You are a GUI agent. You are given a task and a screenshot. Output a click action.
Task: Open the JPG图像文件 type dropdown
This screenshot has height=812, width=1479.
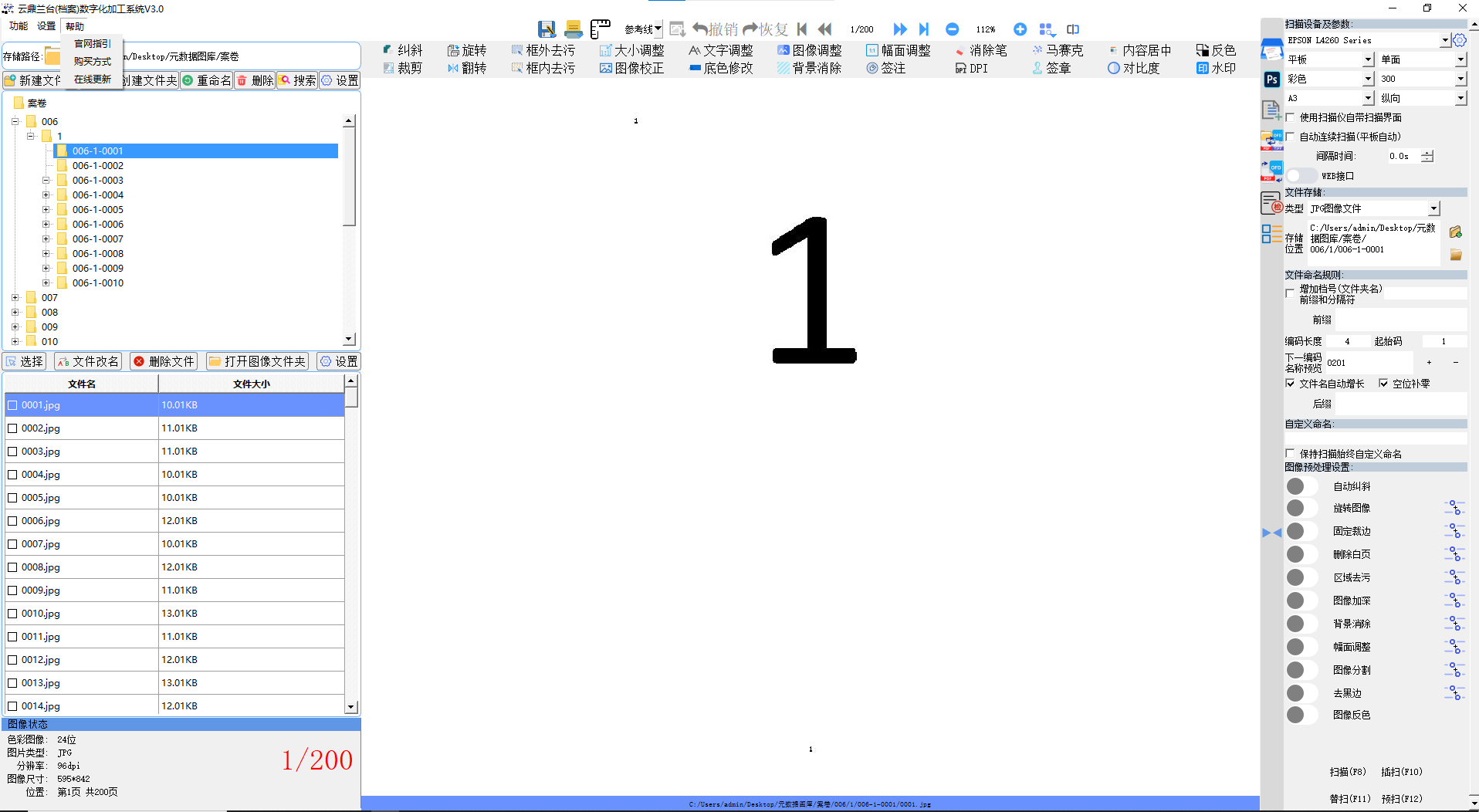tap(1433, 208)
